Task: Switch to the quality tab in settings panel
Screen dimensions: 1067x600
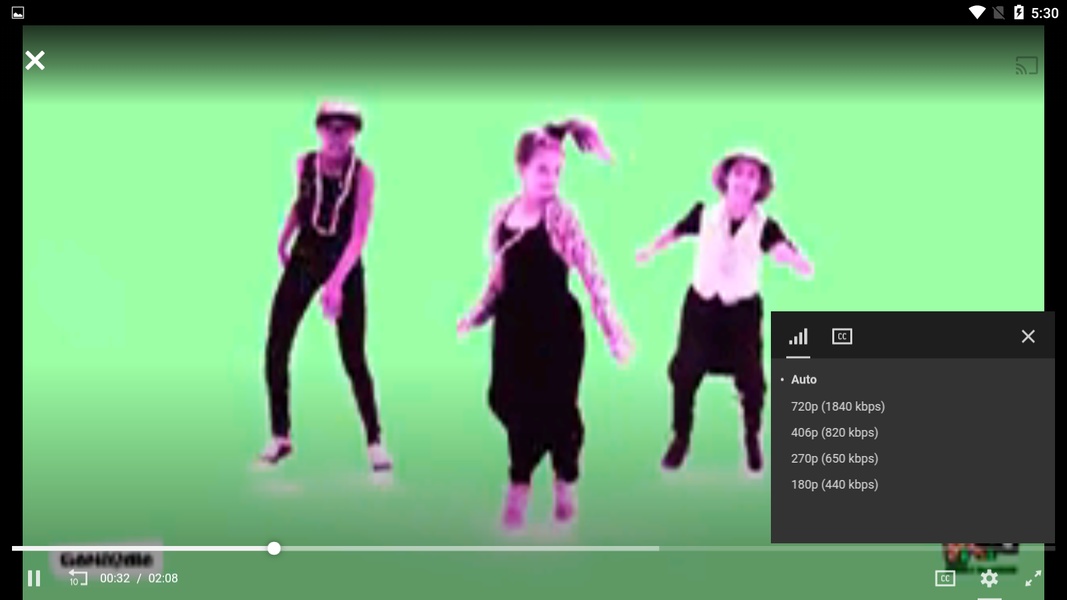Action: tap(798, 337)
